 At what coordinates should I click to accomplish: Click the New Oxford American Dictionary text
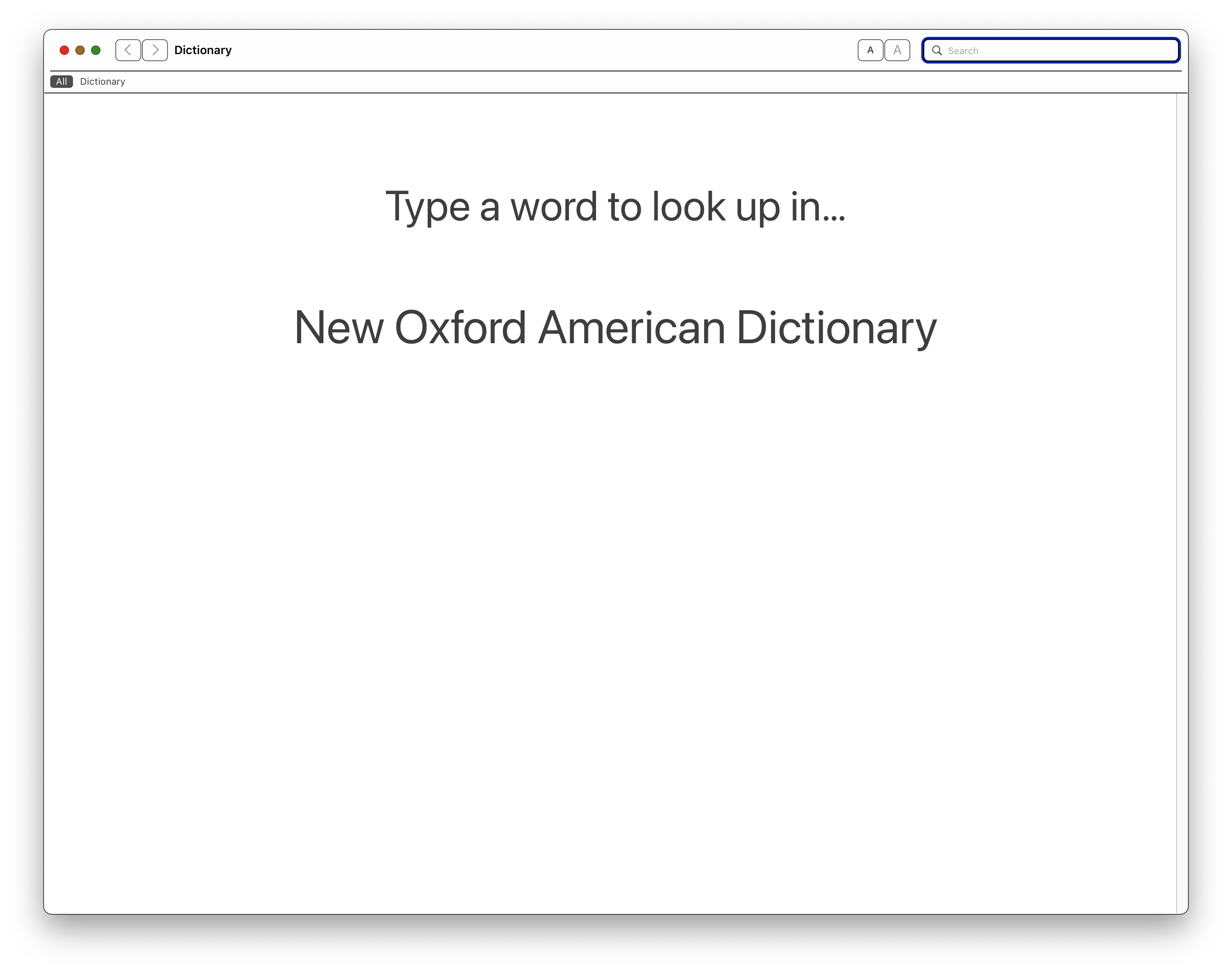[615, 328]
